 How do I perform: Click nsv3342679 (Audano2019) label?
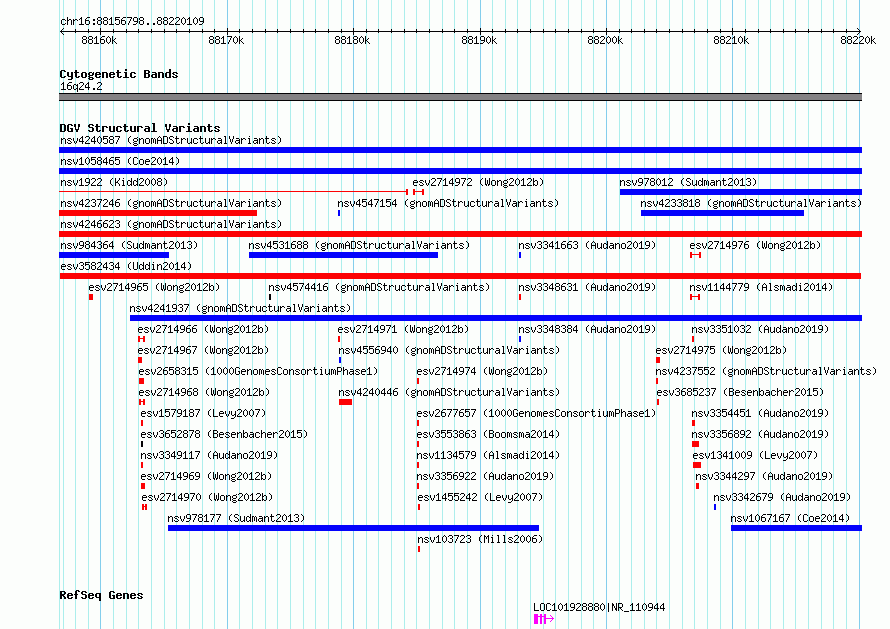click(782, 497)
